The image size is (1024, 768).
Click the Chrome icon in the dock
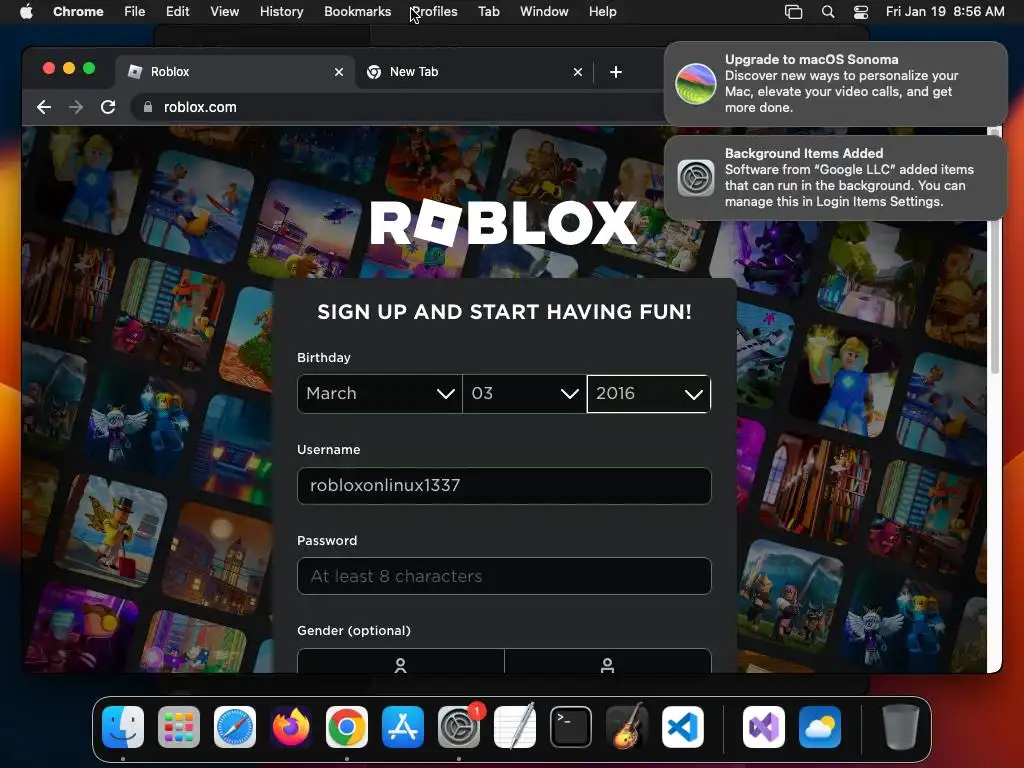[347, 727]
